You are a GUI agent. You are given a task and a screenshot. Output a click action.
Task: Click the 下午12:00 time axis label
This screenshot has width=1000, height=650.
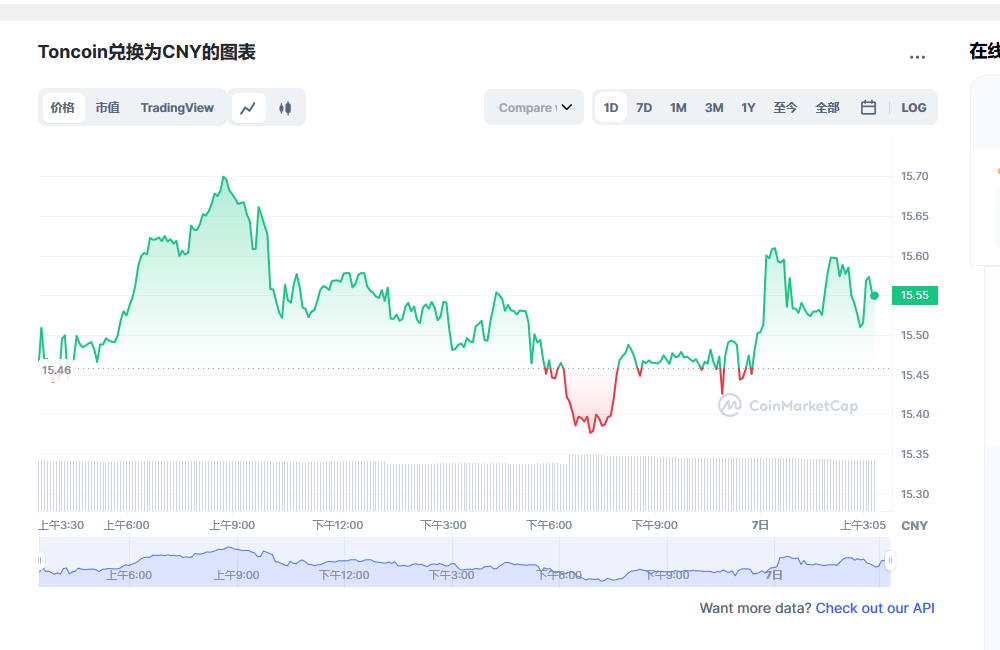click(337, 525)
